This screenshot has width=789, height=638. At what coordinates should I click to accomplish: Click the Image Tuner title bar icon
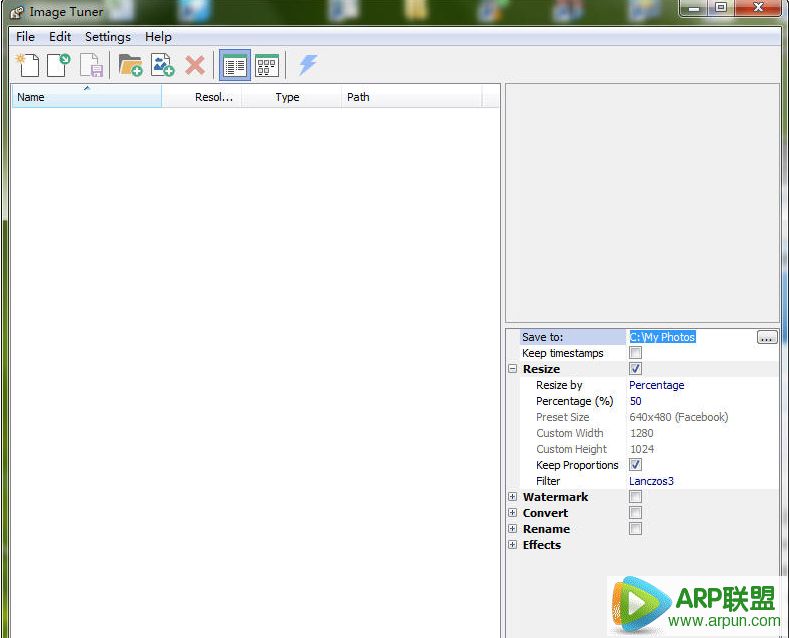pyautogui.click(x=17, y=12)
